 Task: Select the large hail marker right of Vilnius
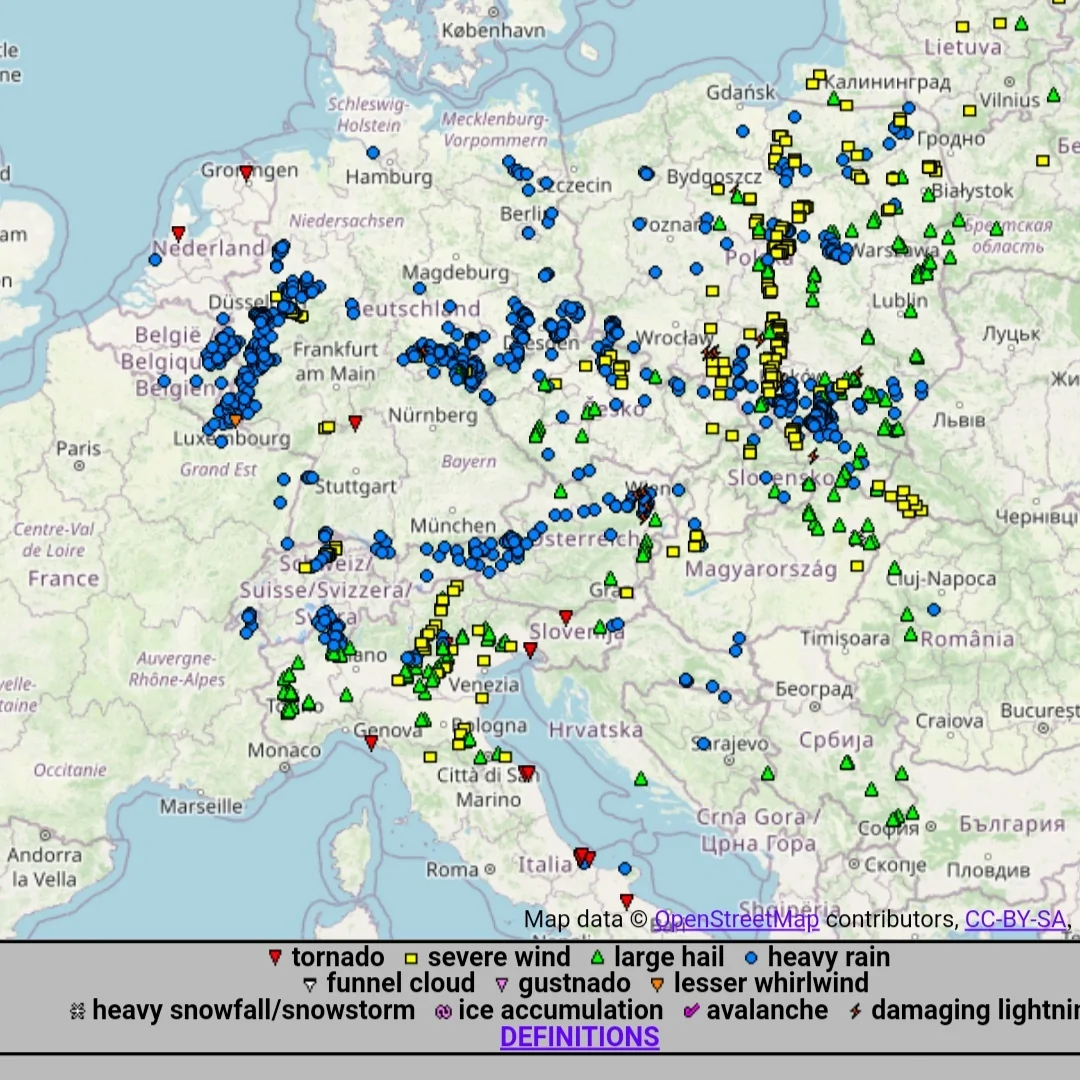click(1053, 96)
